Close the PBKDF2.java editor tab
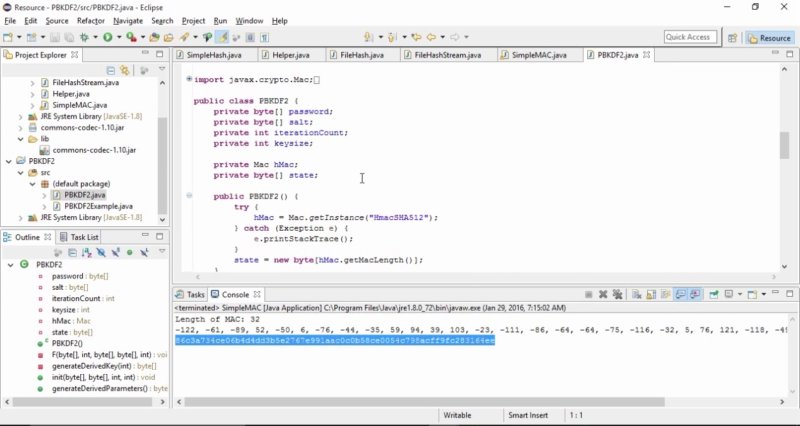 [x=646, y=55]
